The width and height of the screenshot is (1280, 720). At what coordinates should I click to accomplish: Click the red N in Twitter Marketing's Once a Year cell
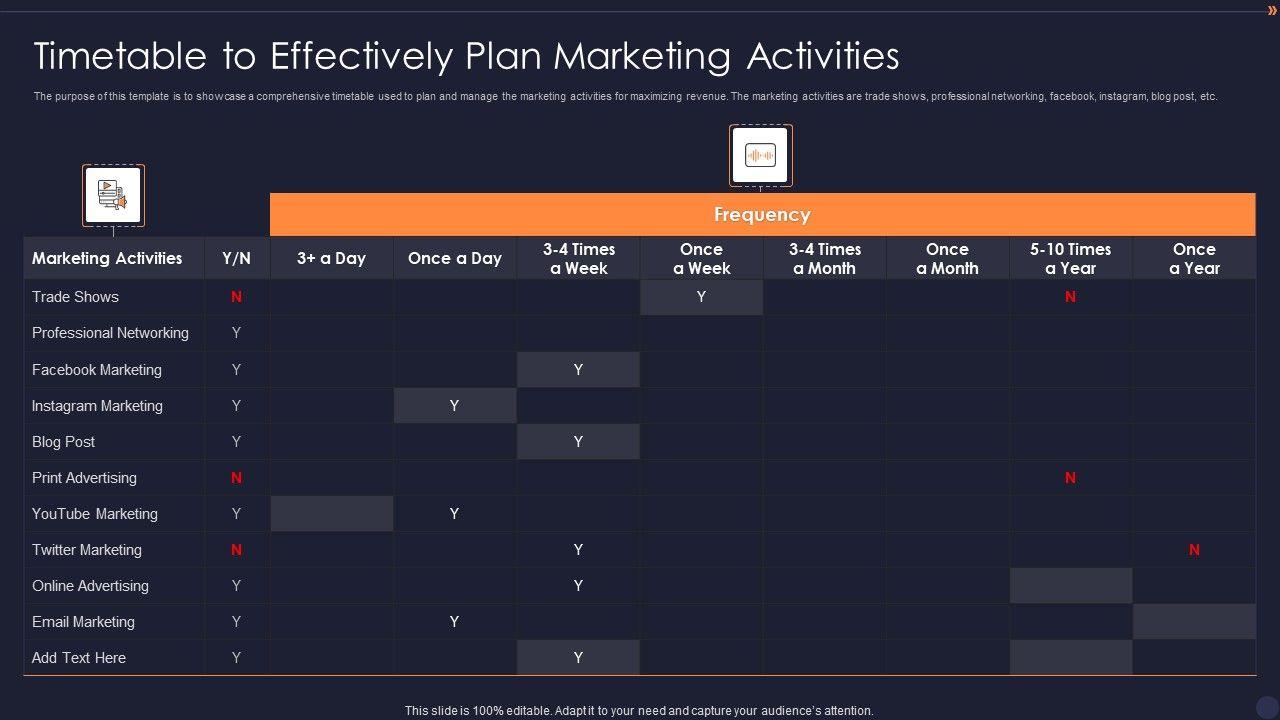click(x=1194, y=550)
